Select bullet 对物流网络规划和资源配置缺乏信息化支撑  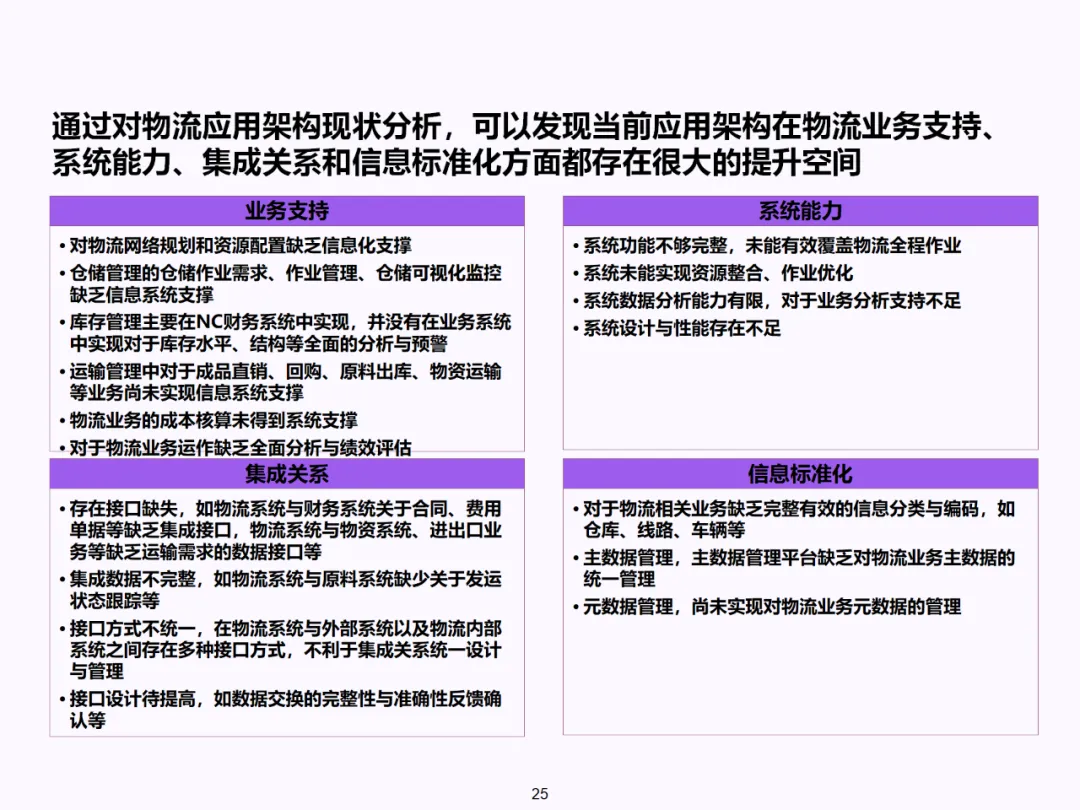236,245
